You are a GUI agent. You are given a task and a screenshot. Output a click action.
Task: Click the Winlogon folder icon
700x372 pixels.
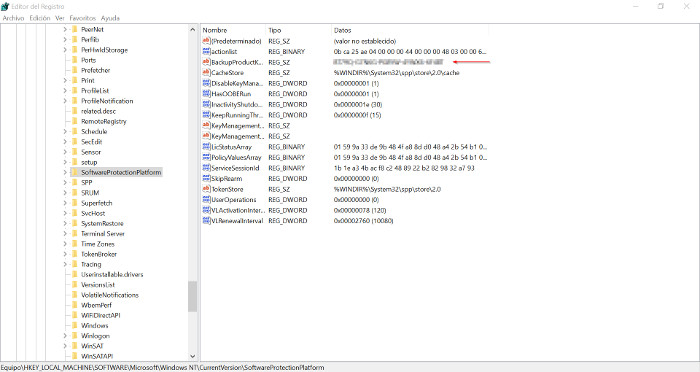(75, 335)
